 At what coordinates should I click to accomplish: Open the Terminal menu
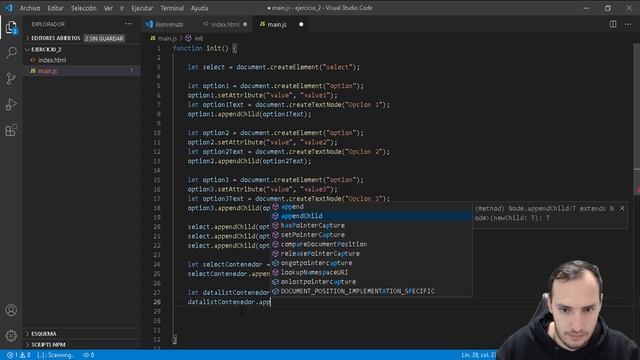coord(172,8)
